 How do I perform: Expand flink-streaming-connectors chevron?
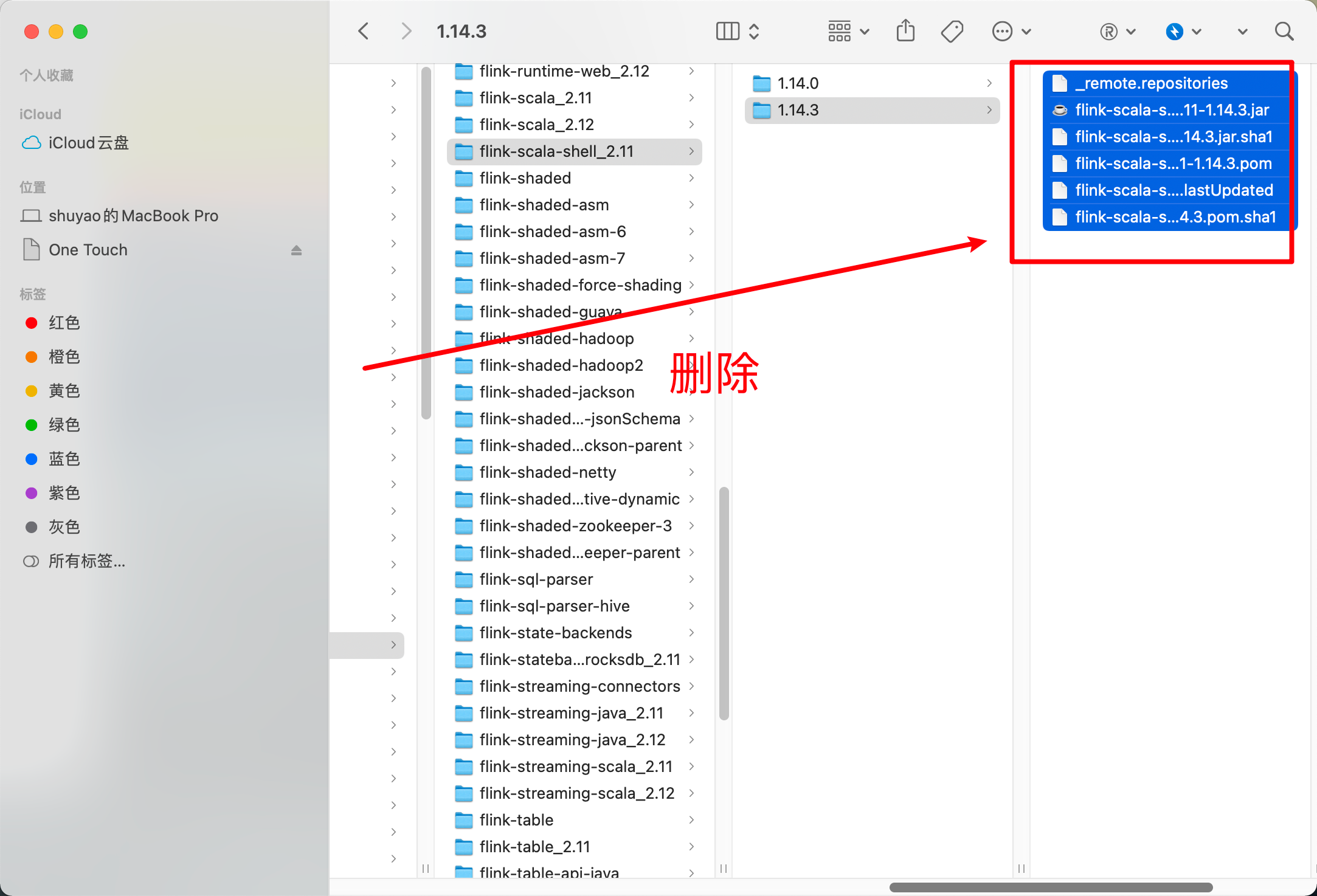tap(691, 686)
